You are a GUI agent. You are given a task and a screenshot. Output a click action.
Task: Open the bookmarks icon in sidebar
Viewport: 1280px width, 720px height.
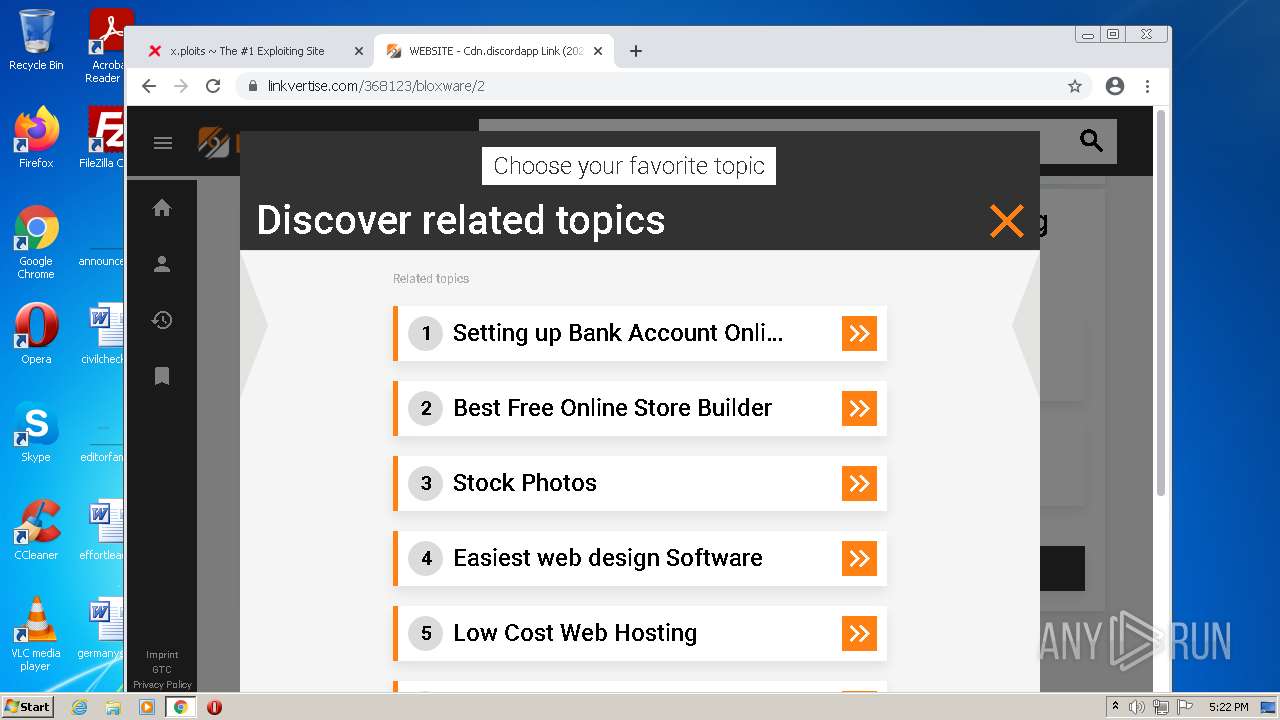click(x=162, y=376)
